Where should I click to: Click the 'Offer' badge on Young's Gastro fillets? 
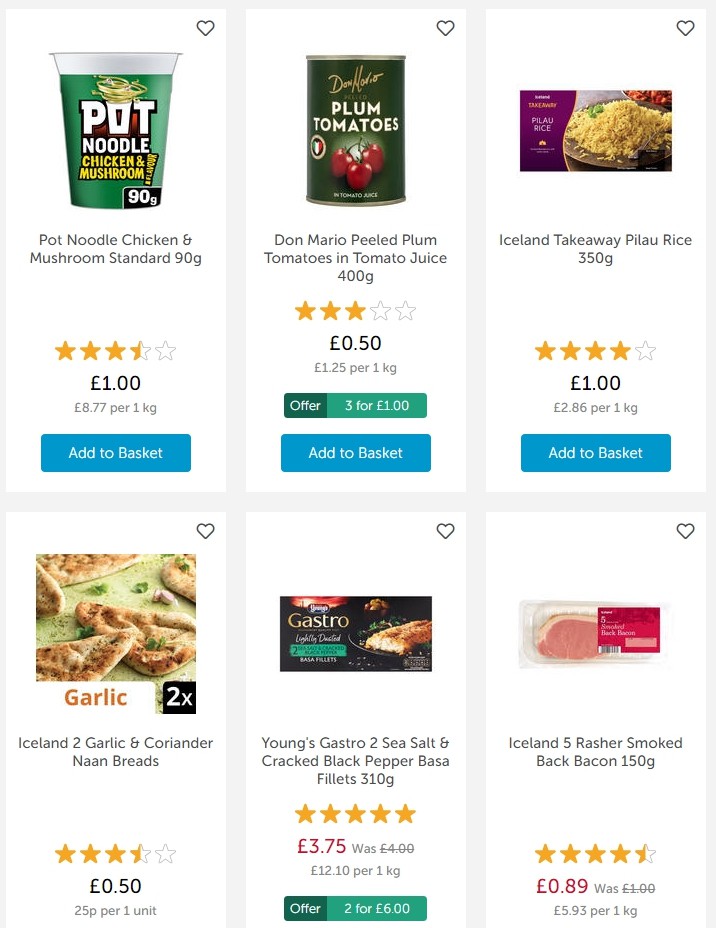pos(305,908)
